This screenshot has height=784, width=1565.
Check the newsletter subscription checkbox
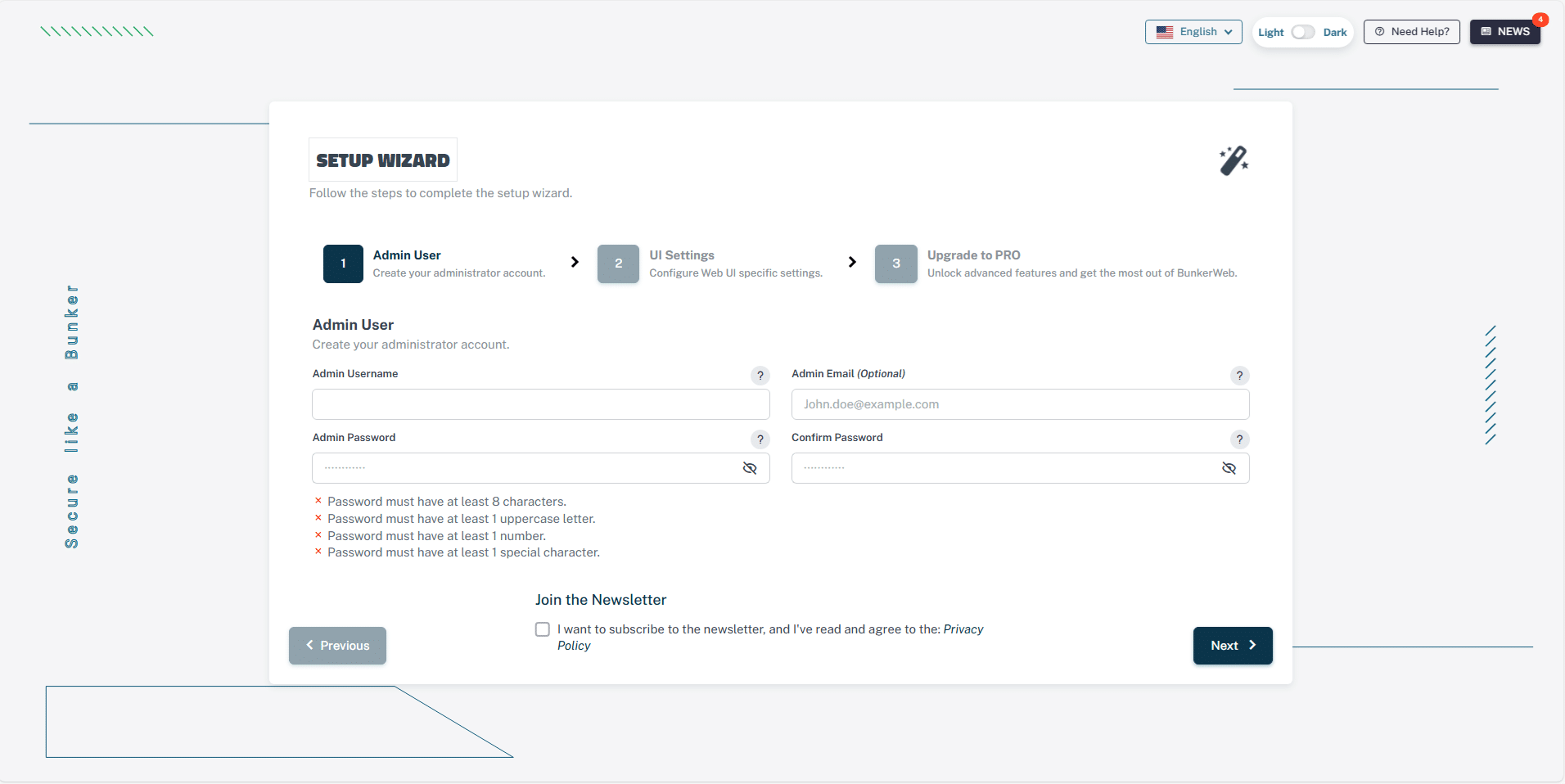pyautogui.click(x=543, y=629)
